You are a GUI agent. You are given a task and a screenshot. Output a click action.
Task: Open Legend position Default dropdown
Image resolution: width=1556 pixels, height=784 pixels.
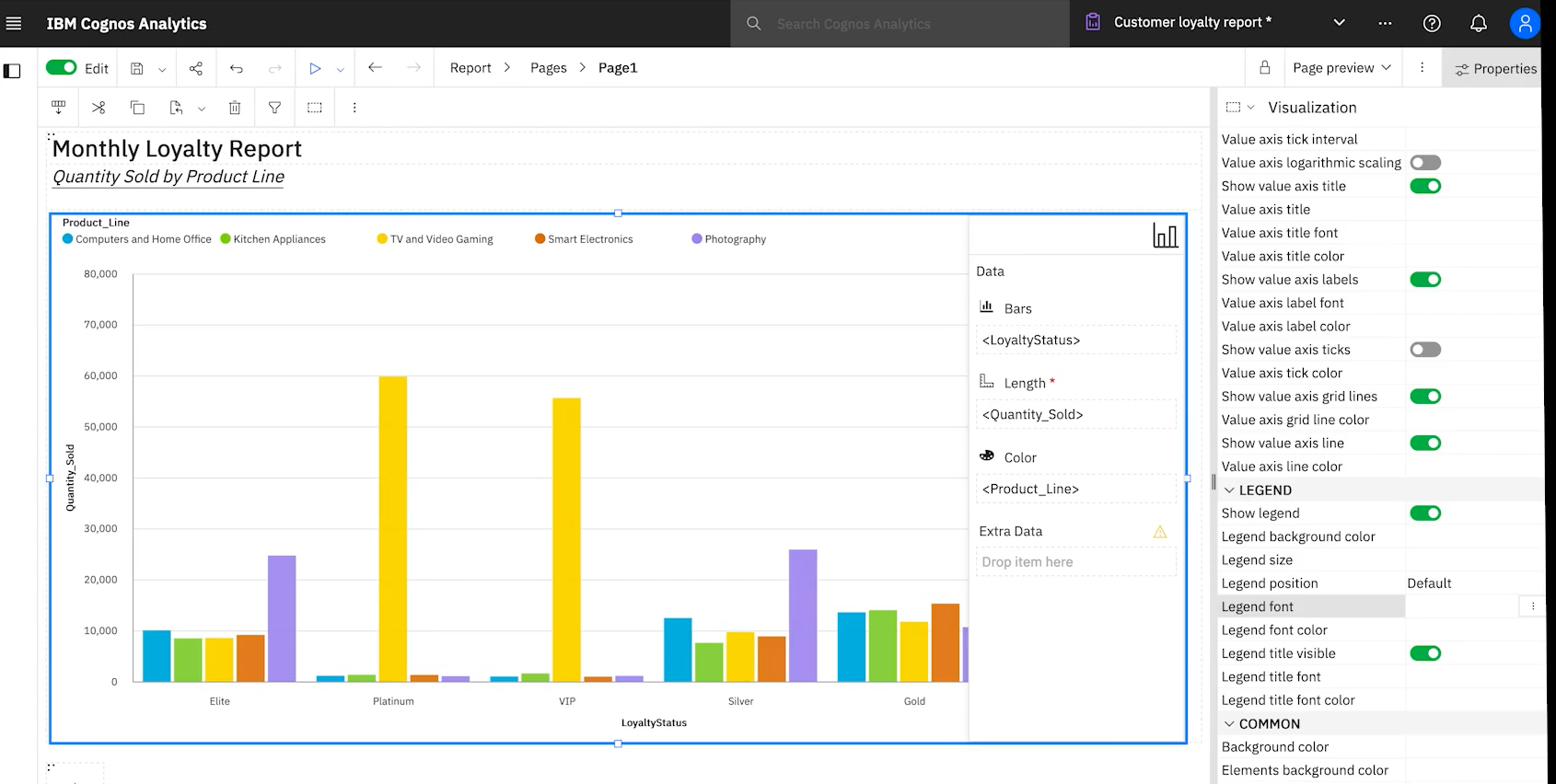[x=1473, y=583]
